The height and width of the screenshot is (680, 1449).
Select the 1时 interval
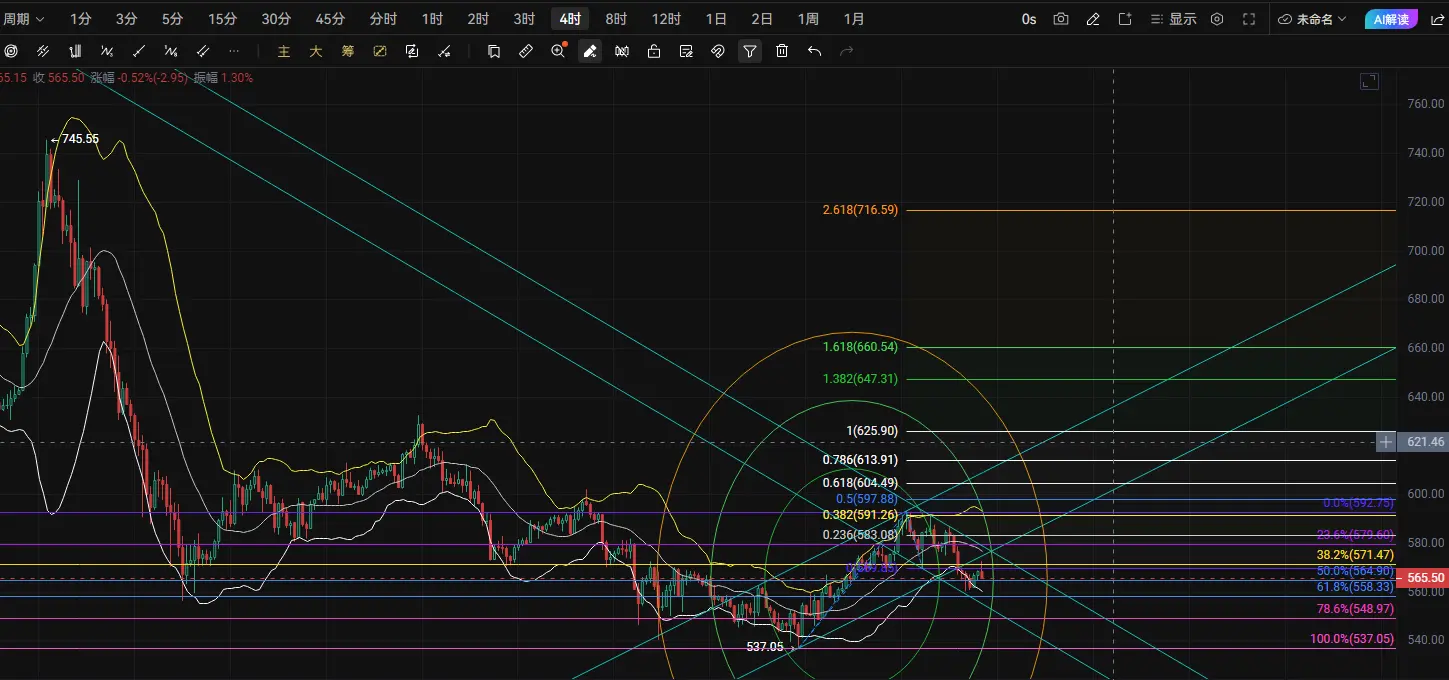coord(432,19)
